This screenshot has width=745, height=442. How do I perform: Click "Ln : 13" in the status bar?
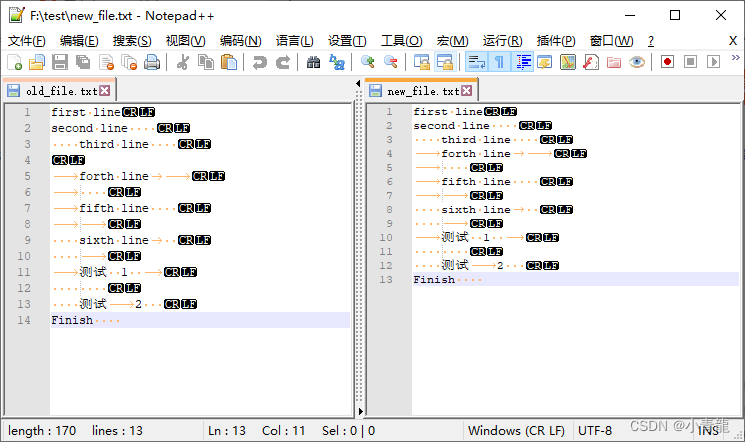[x=227, y=431]
